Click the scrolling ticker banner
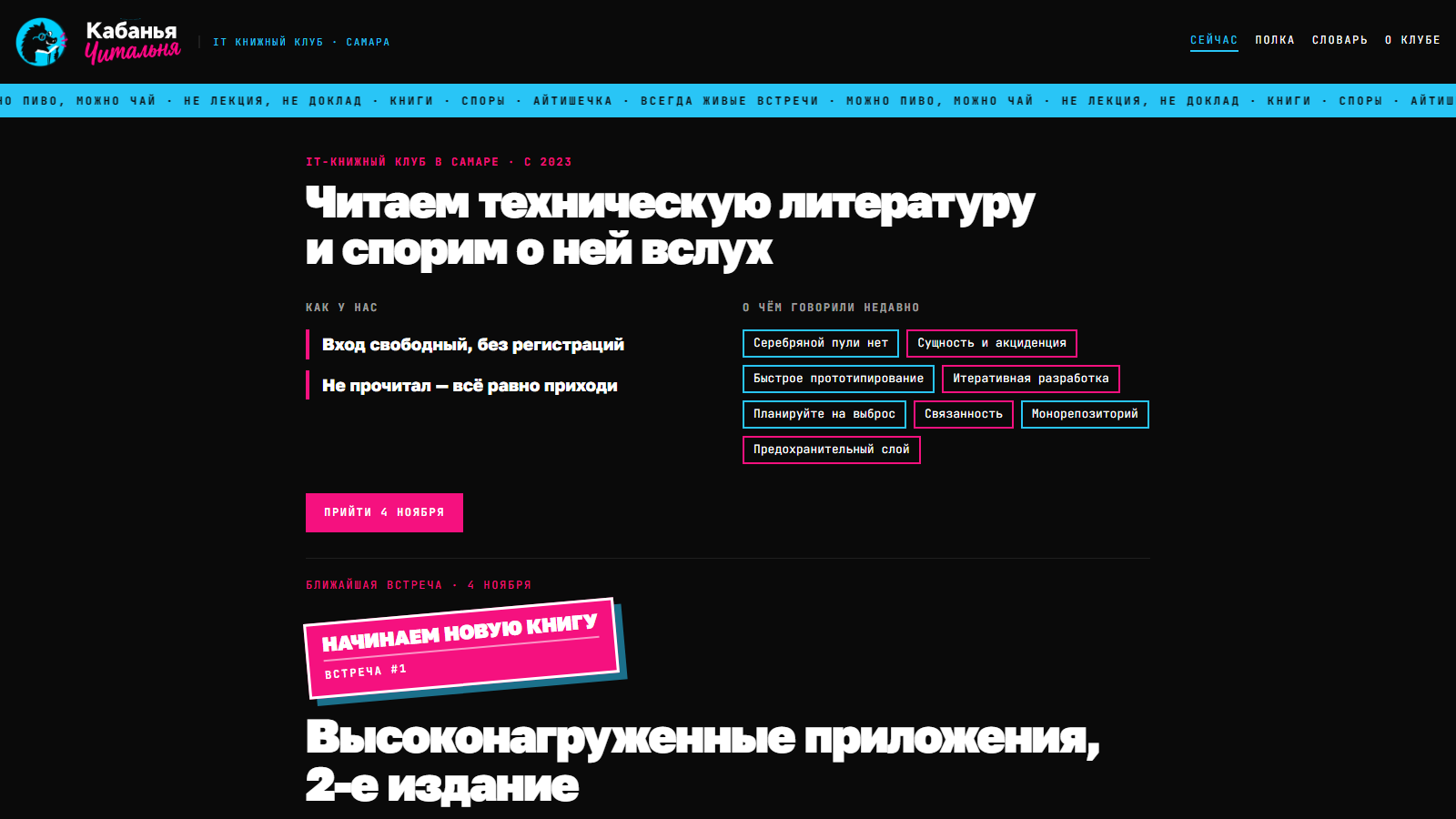This screenshot has height=819, width=1456. [x=728, y=101]
